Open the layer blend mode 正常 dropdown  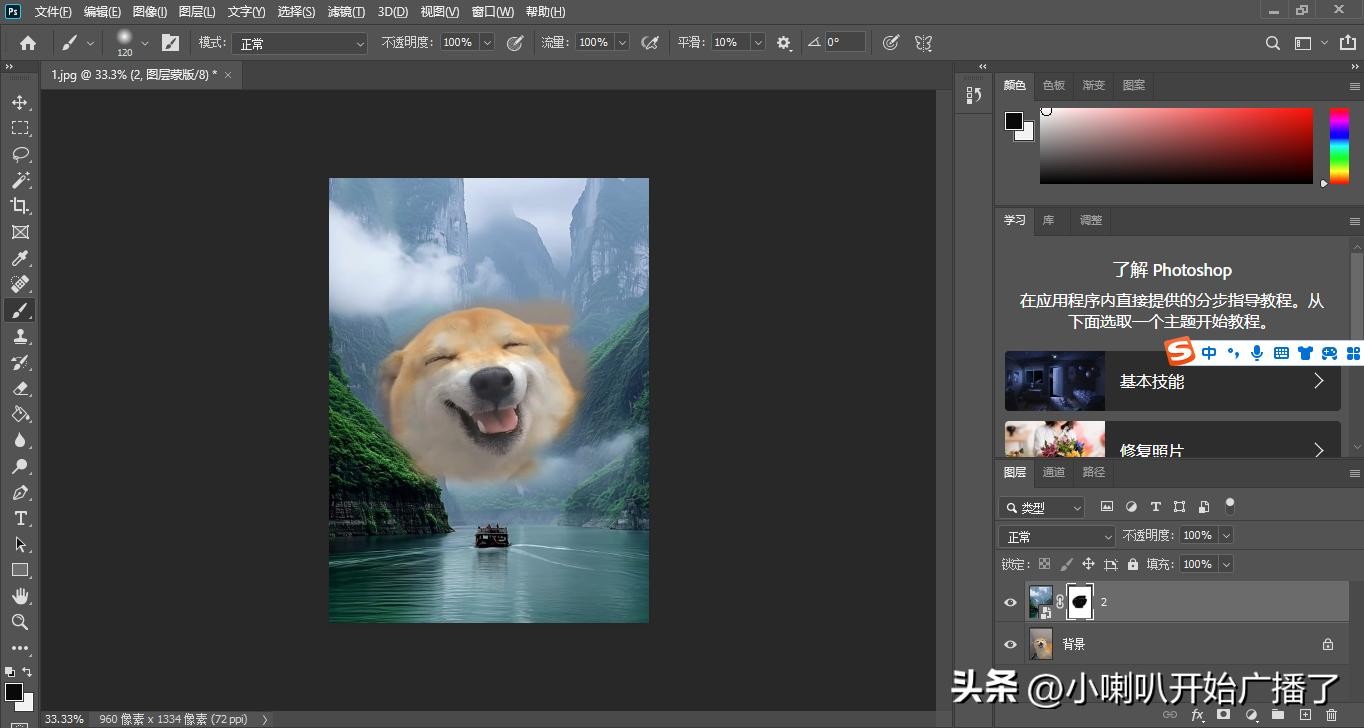point(1058,537)
